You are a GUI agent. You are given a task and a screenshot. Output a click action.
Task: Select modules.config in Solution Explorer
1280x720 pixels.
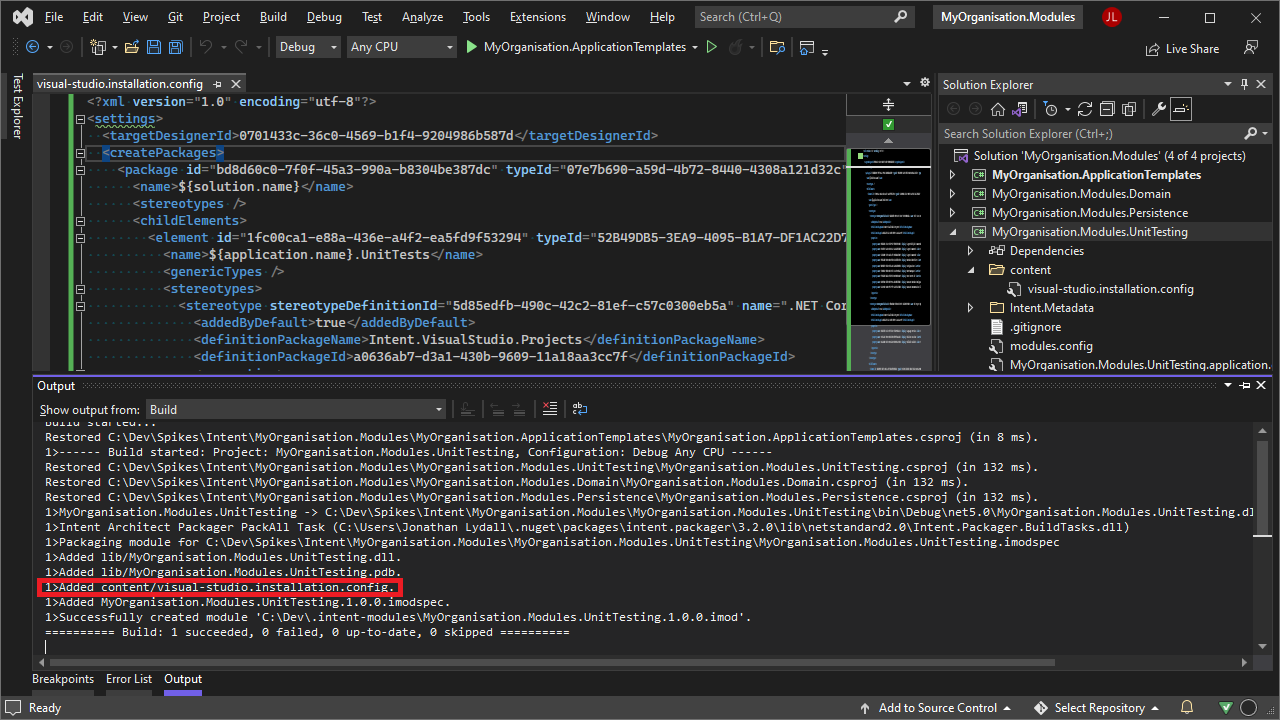click(x=1050, y=346)
